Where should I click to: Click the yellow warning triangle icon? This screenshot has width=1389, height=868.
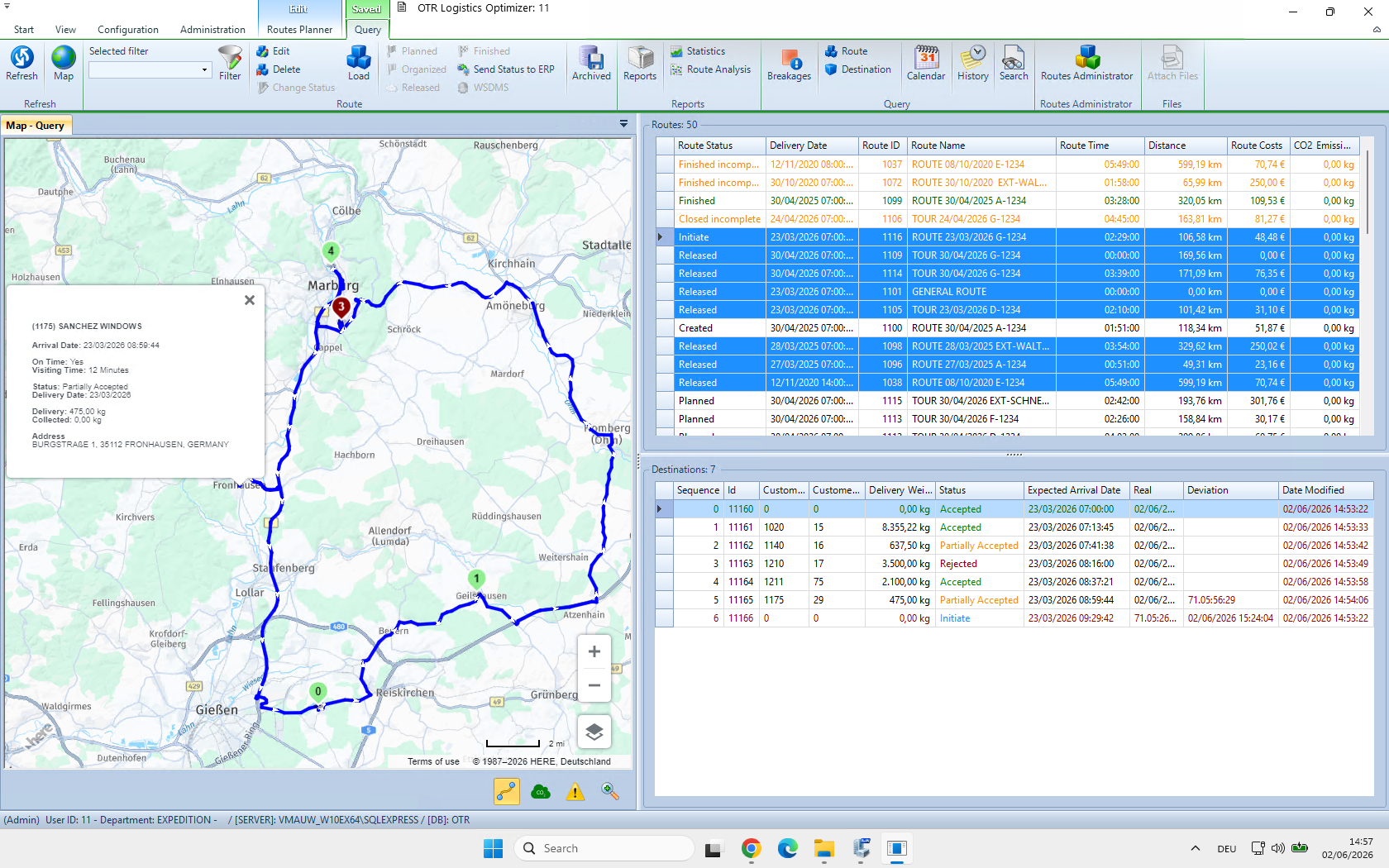(575, 792)
